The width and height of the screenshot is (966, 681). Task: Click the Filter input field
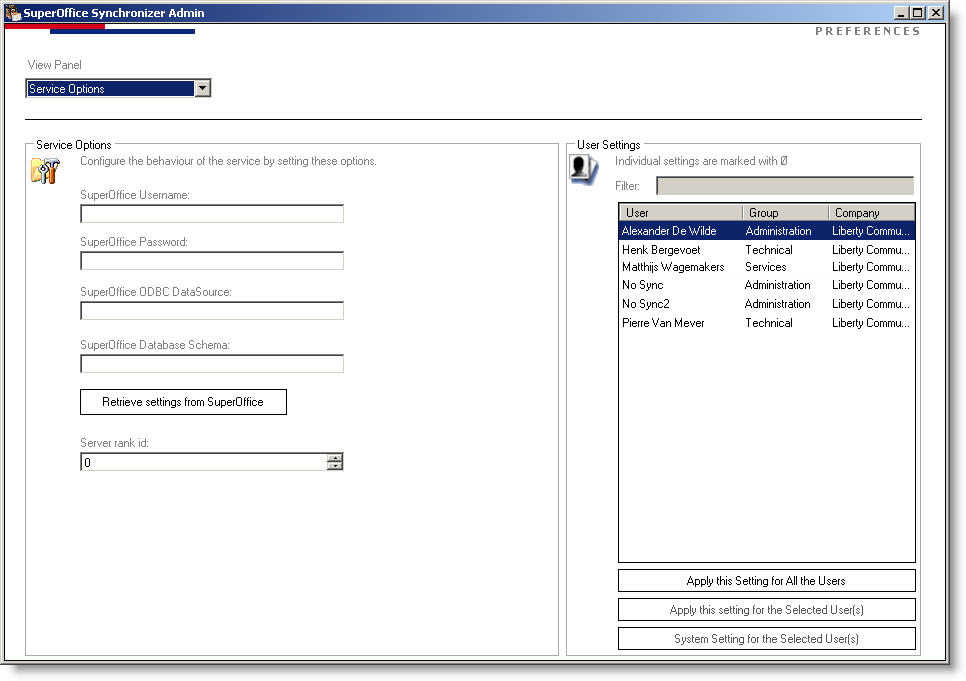(x=785, y=186)
